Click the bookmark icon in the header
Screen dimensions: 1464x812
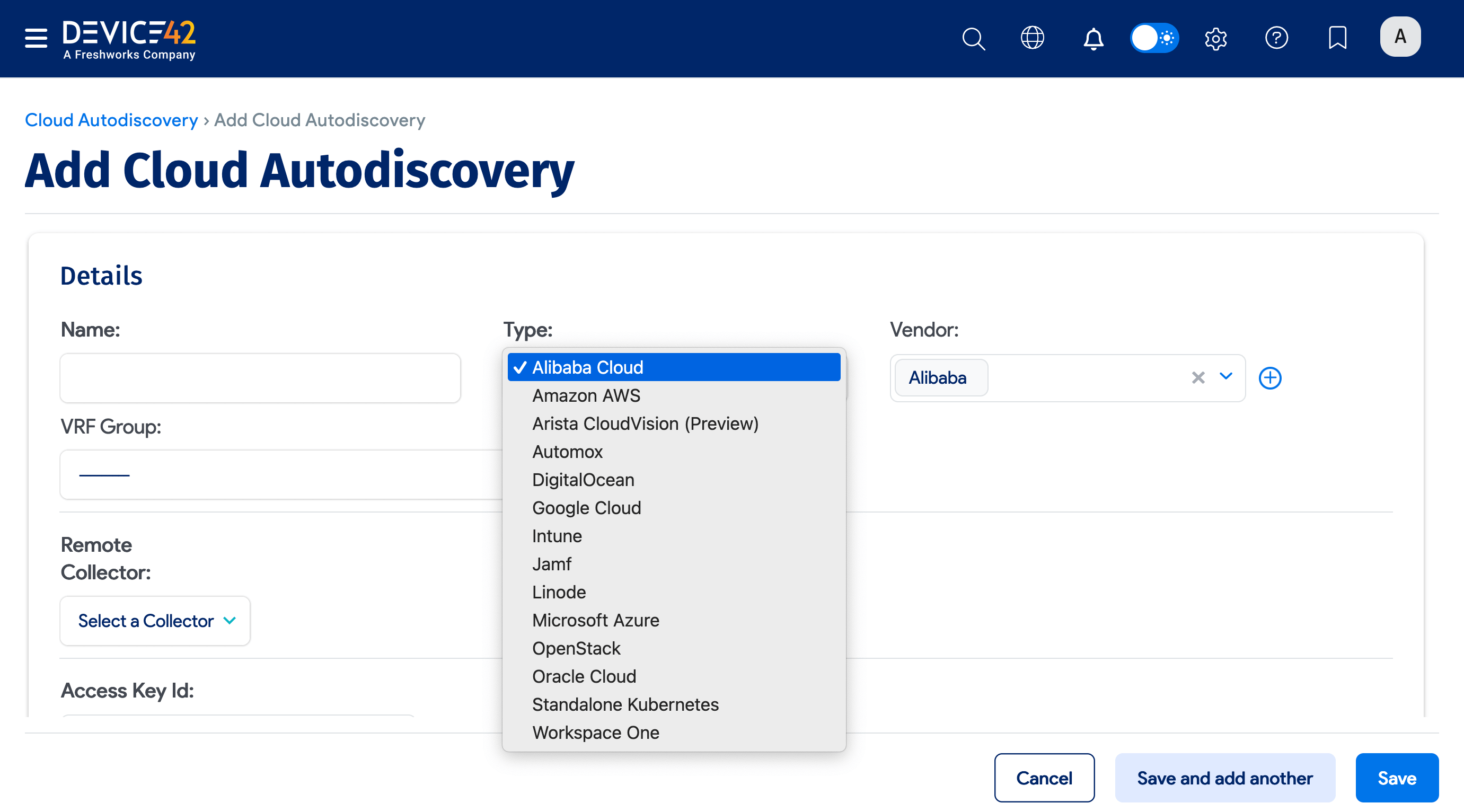(1337, 38)
